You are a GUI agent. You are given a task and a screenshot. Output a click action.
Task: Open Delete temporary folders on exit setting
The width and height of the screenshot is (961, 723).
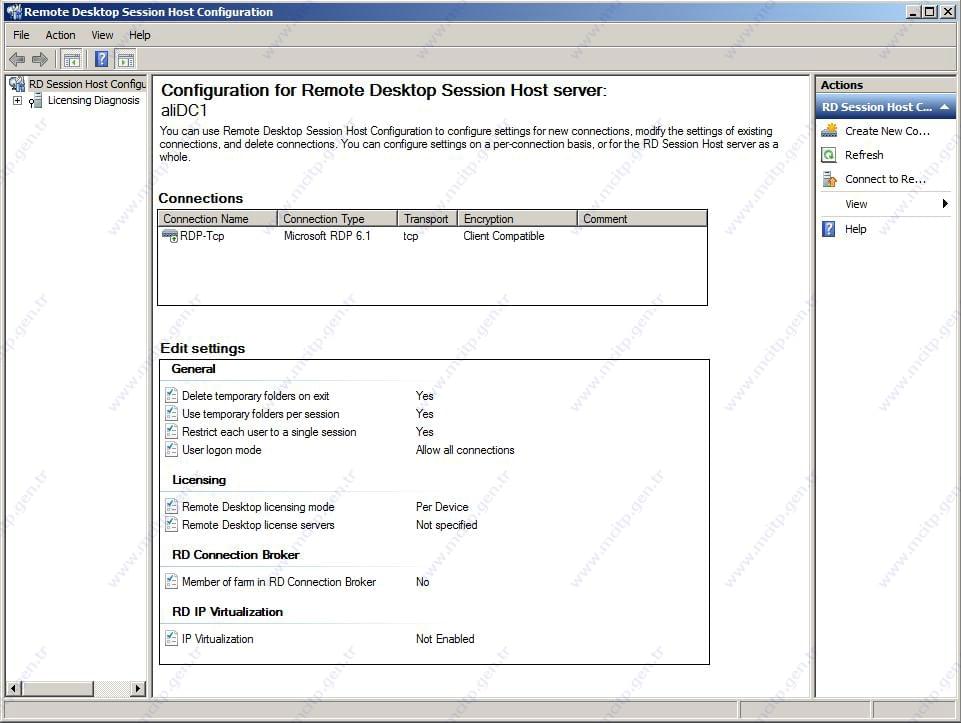coord(256,396)
